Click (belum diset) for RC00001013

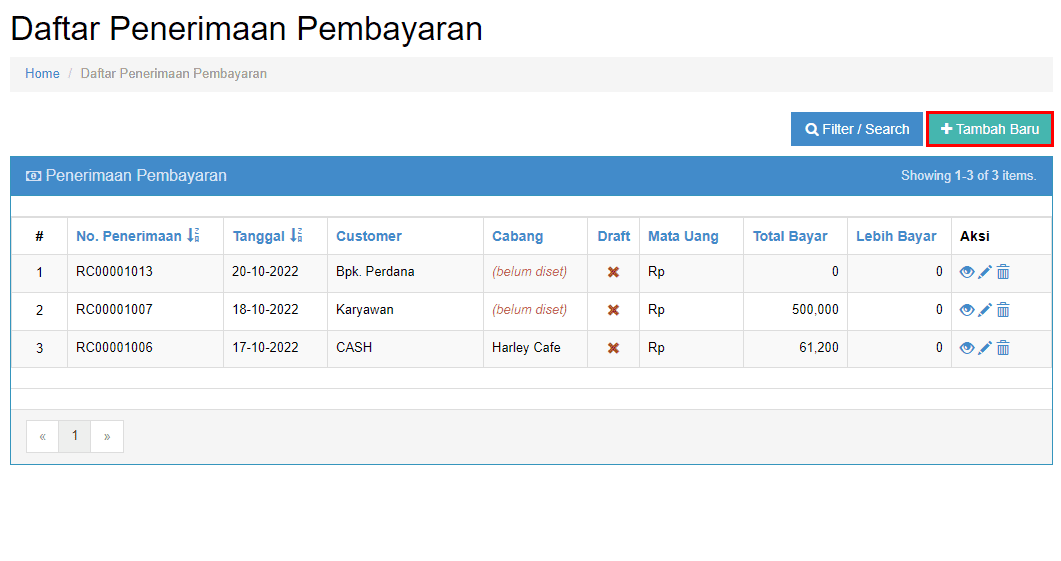tap(529, 271)
